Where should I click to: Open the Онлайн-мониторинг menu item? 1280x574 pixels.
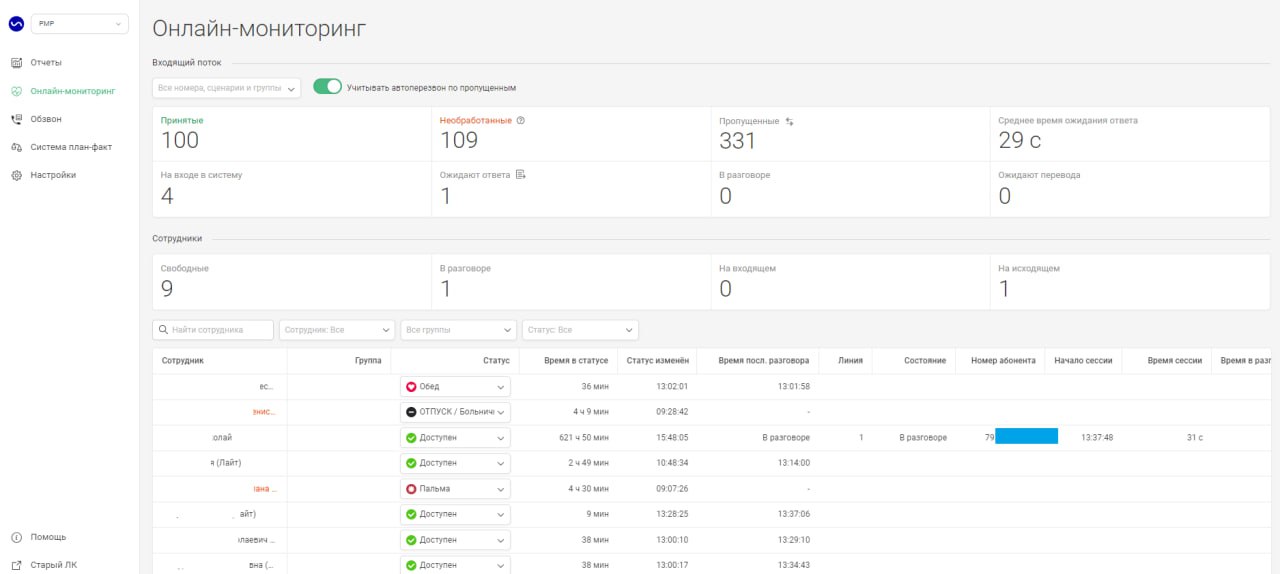point(72,91)
